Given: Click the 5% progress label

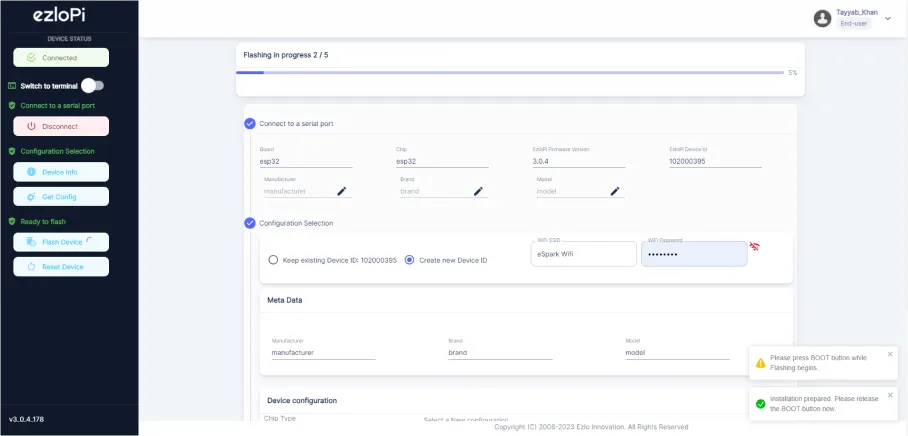Looking at the screenshot, I should pyautogui.click(x=793, y=73).
